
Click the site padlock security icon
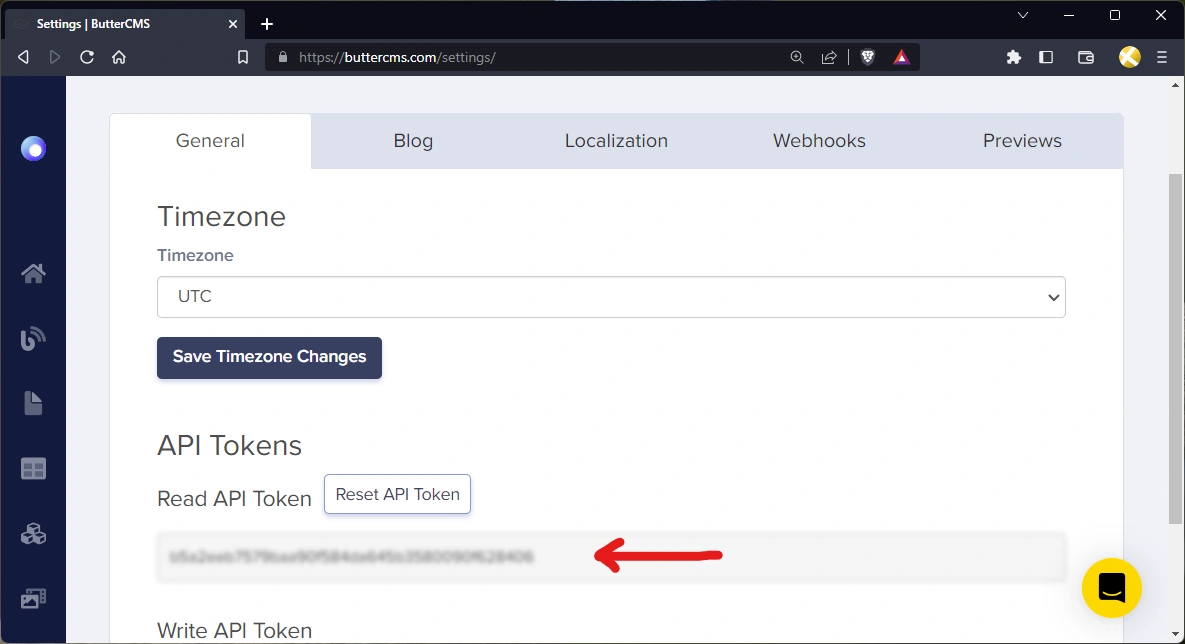point(283,57)
